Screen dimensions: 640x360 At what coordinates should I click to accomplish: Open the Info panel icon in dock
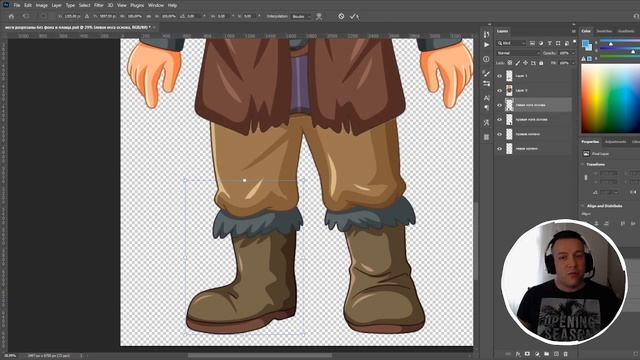coord(486,59)
